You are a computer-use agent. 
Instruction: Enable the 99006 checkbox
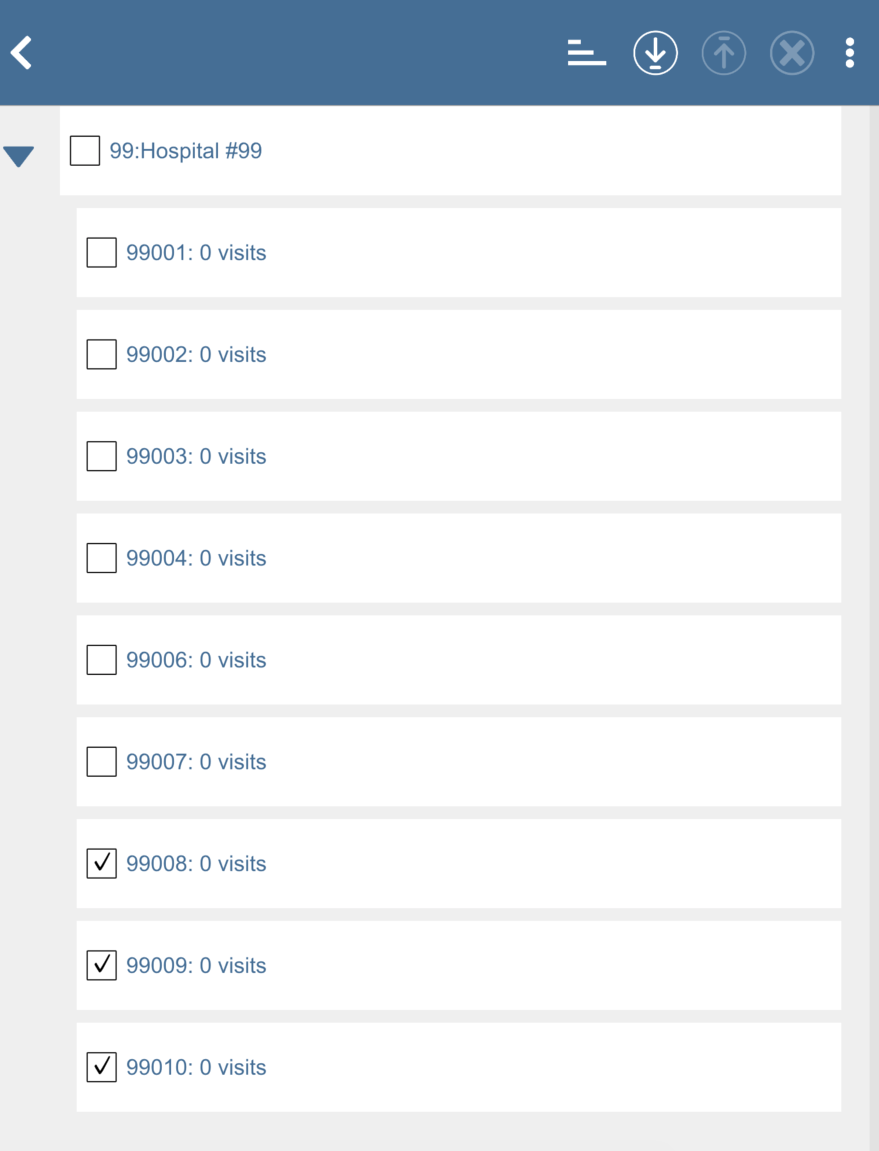point(101,660)
